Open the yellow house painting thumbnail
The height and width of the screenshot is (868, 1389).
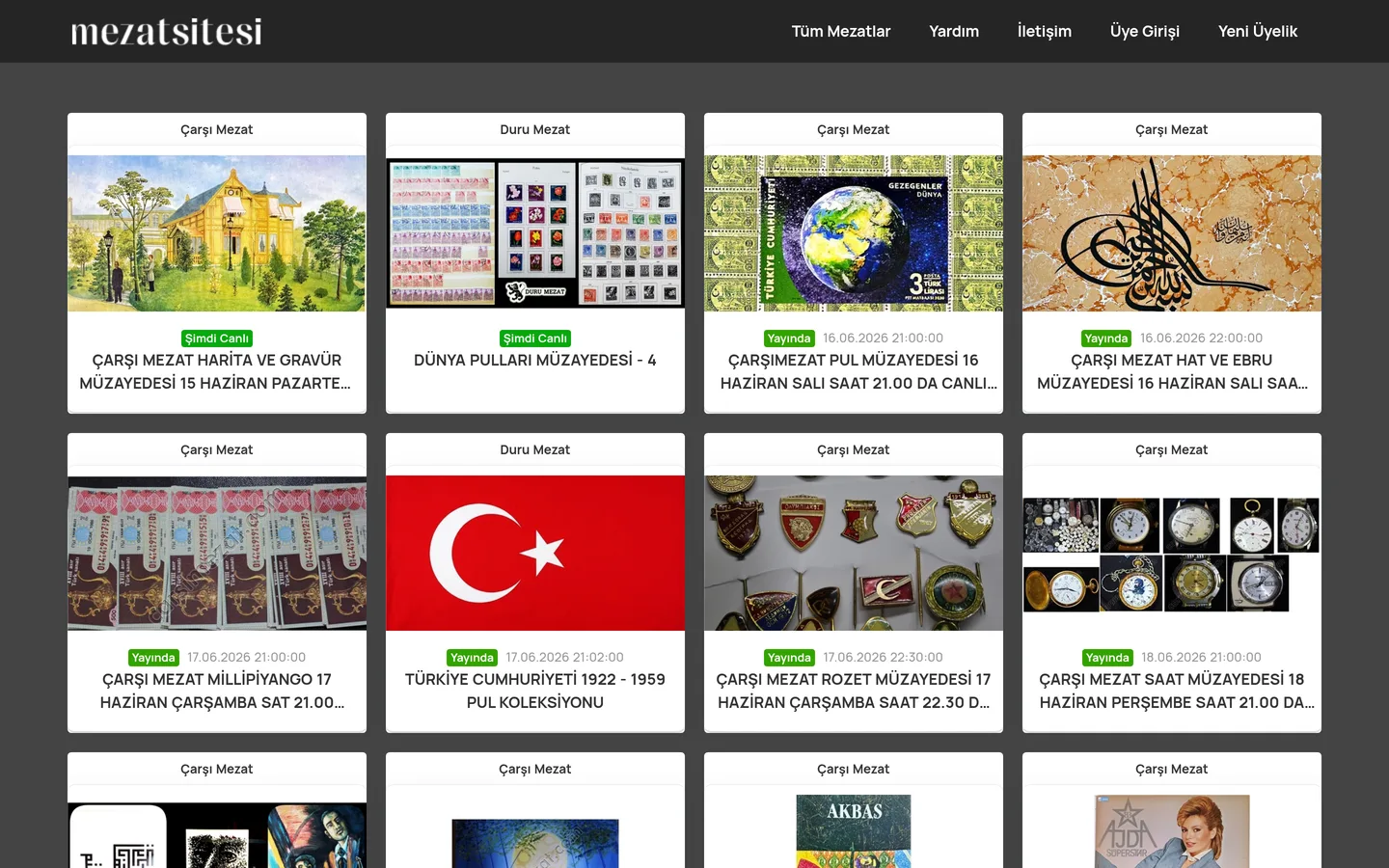(217, 233)
